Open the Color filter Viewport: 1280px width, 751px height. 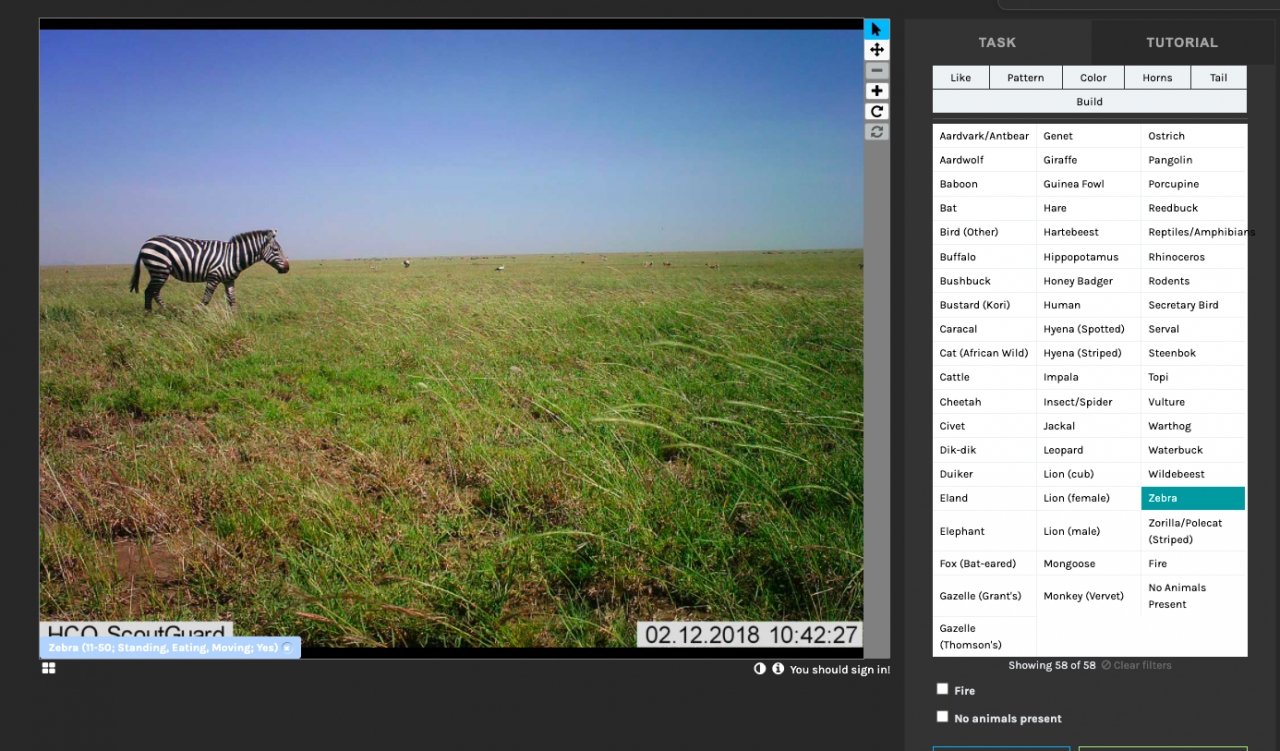coord(1093,78)
